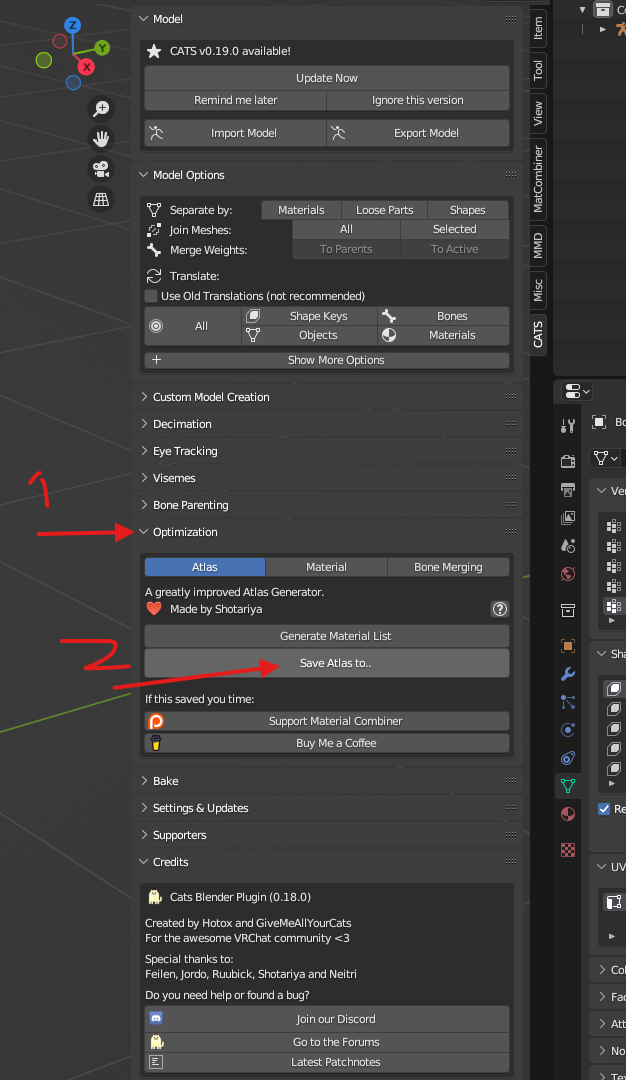Click Generate Material List
Viewport: 626px width, 1080px height.
(x=327, y=636)
